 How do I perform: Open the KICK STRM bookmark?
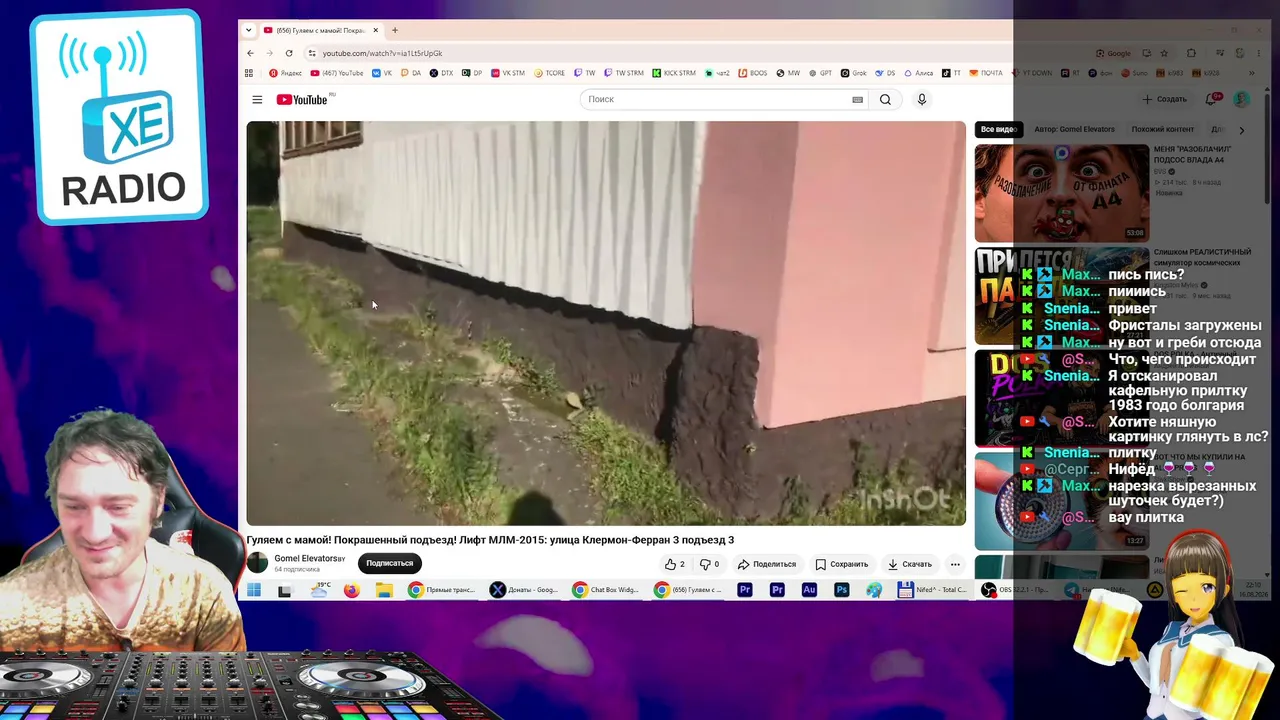pos(674,73)
